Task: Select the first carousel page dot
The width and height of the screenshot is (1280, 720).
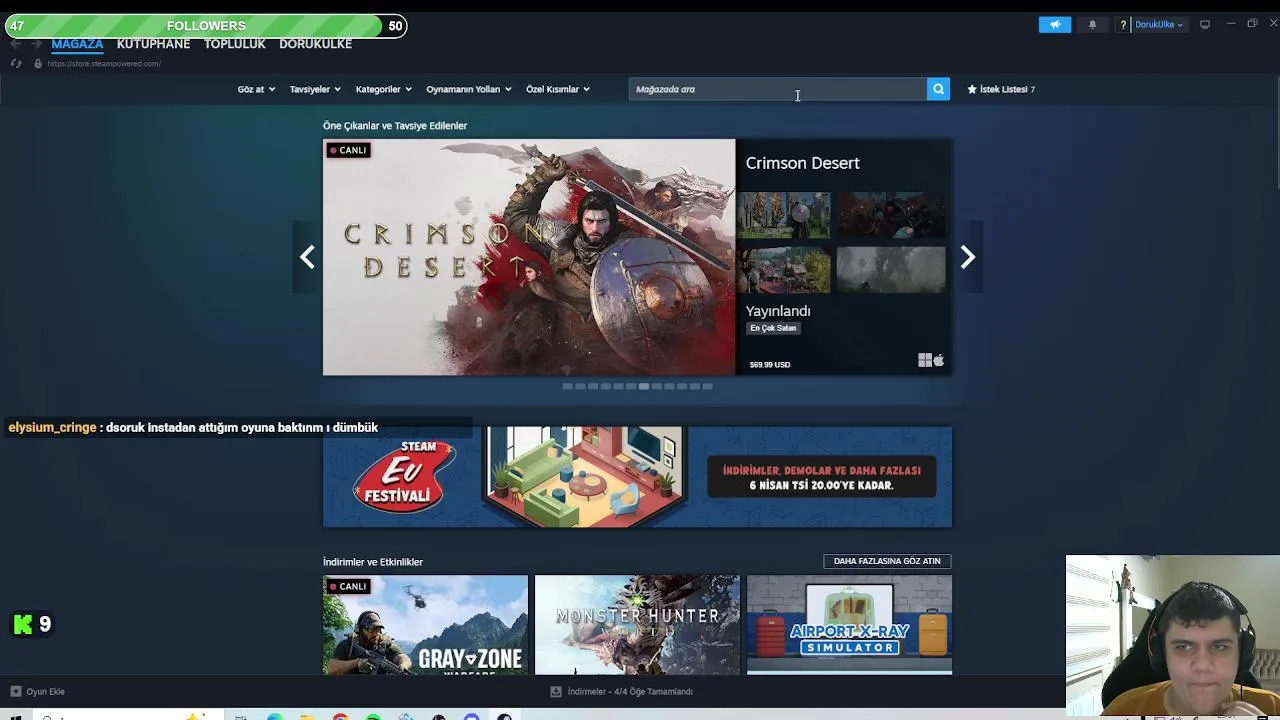Action: click(567, 386)
